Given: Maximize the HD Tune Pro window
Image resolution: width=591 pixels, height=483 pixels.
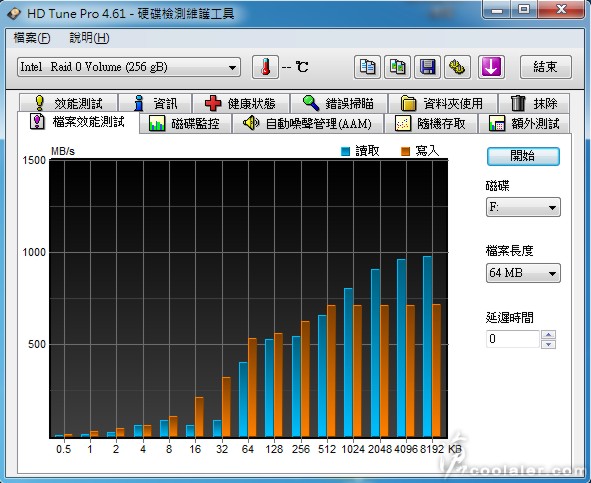Looking at the screenshot, I should [x=524, y=10].
